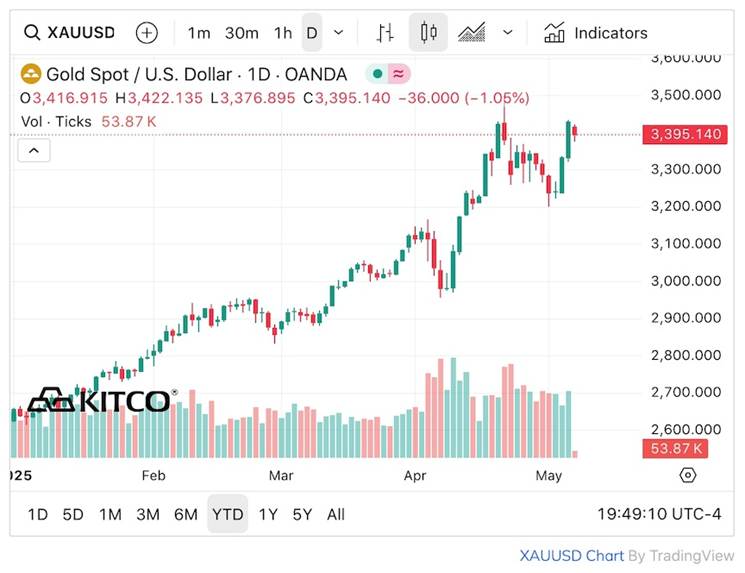Expand the time interval dropdown arrow
Image resolution: width=745 pixels, height=573 pixels.
coord(339,33)
